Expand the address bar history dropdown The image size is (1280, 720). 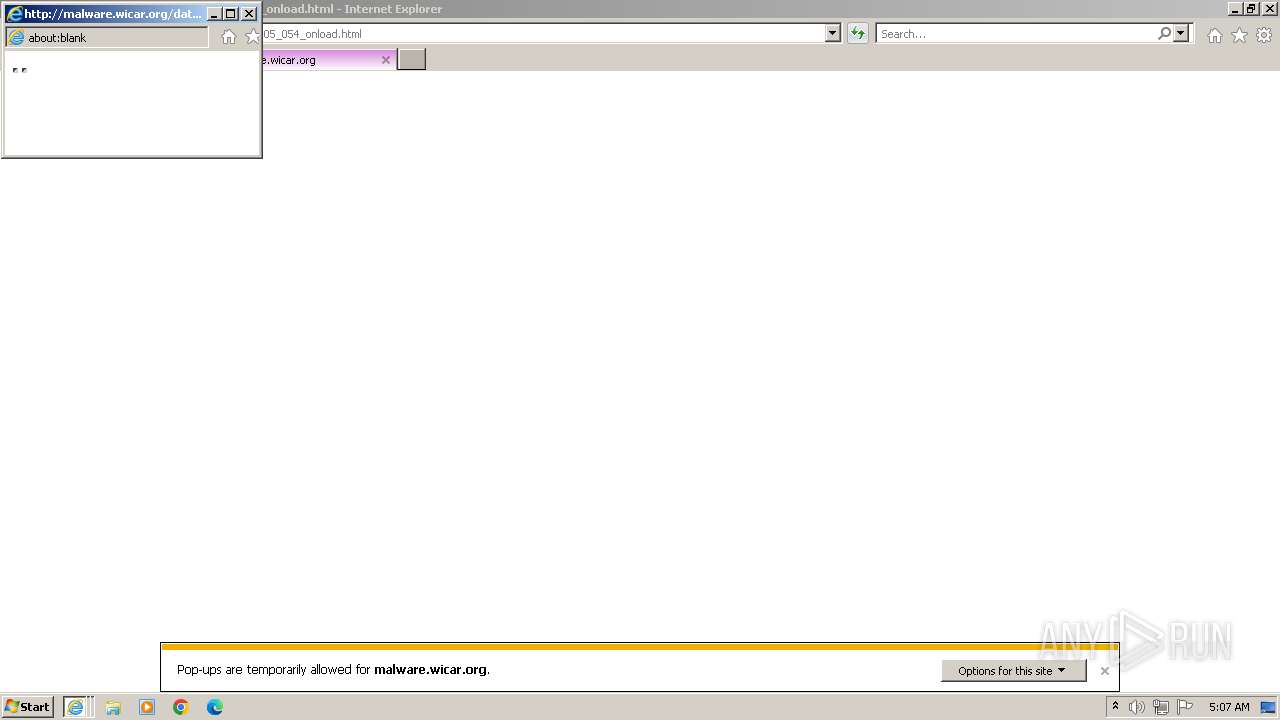[833, 33]
